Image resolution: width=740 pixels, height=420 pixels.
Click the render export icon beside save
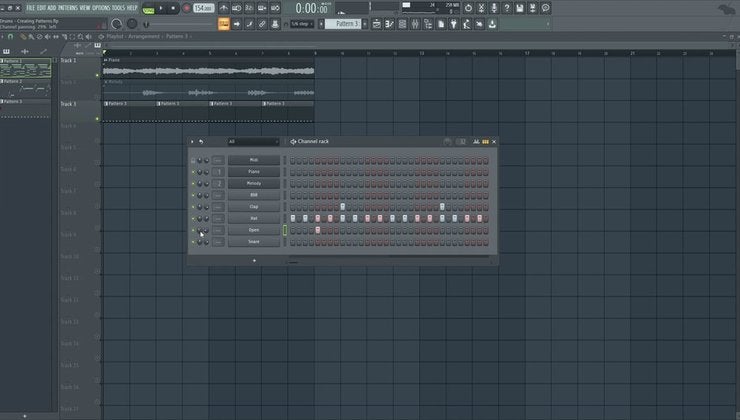532,8
